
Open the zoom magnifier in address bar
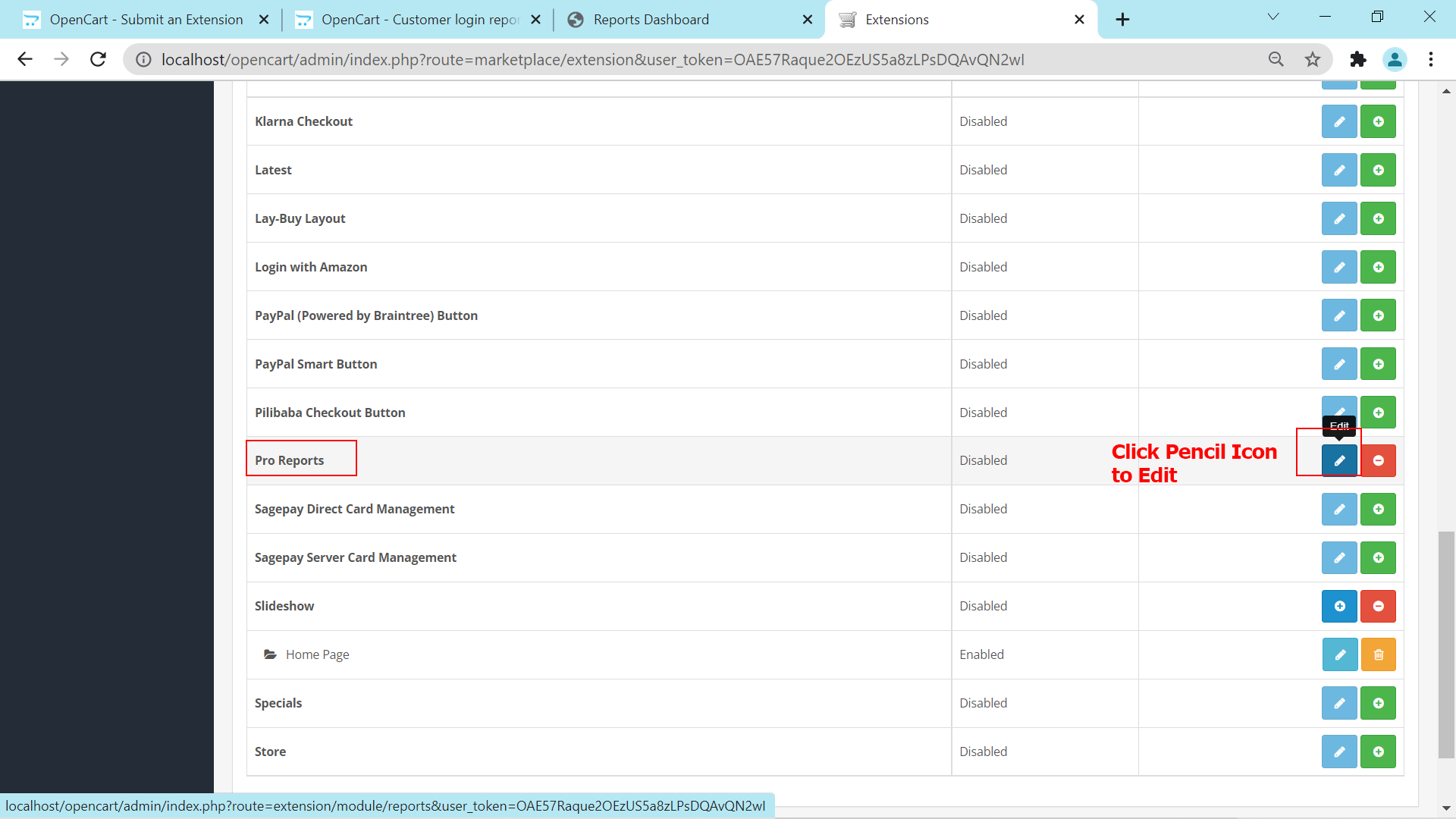coord(1276,59)
